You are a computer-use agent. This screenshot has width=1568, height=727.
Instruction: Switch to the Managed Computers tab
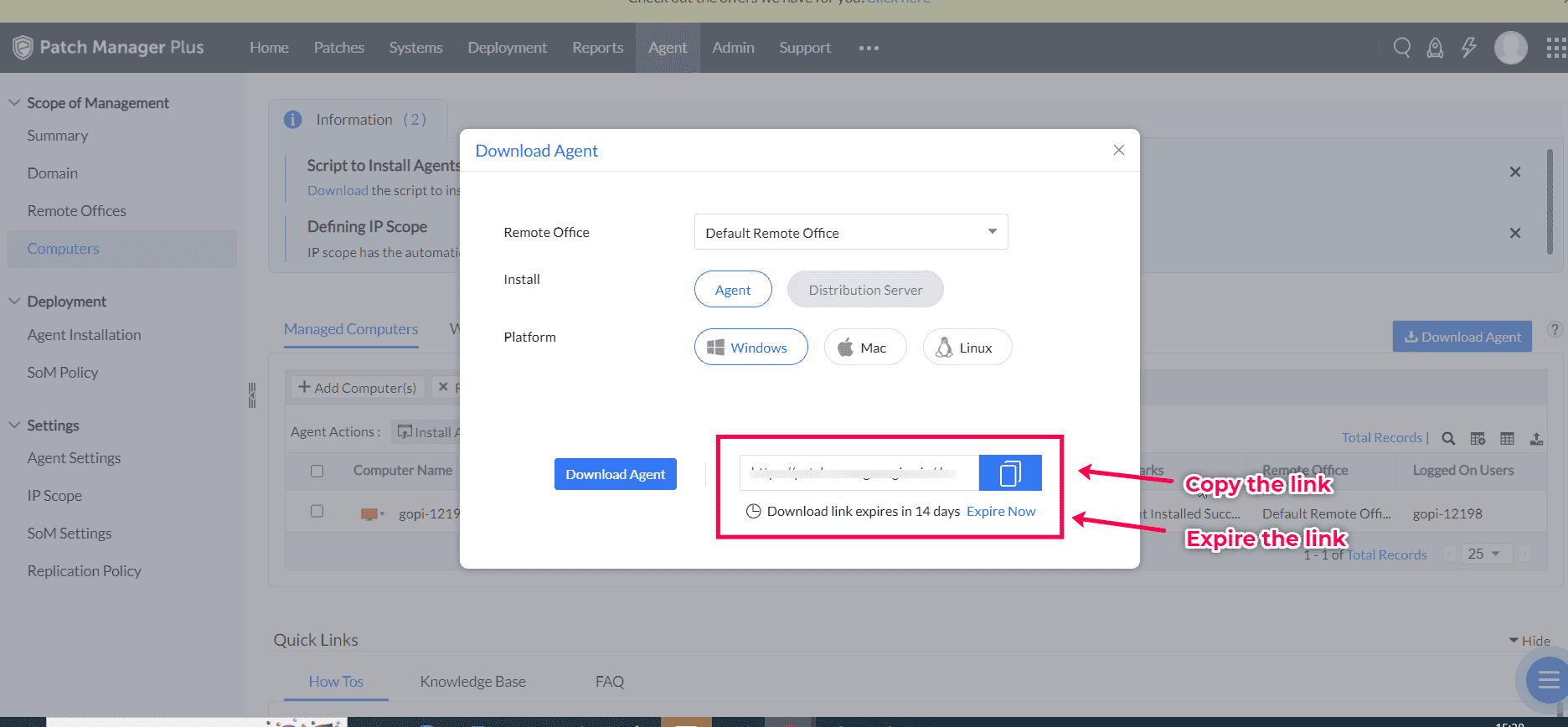coord(351,329)
